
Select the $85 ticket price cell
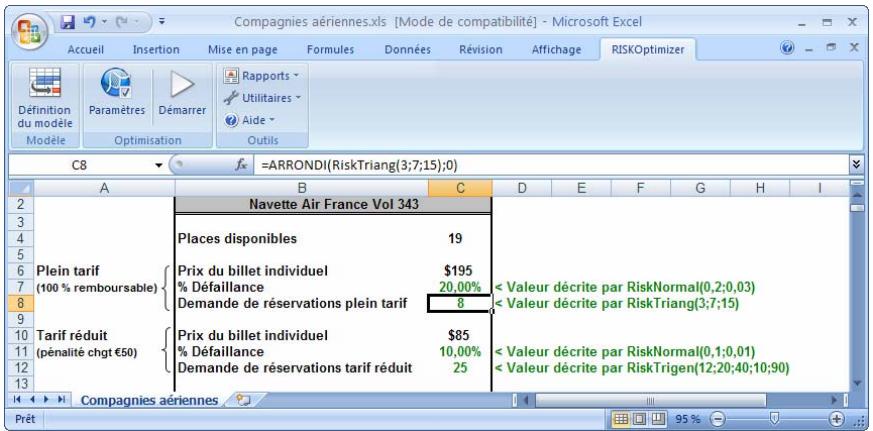tap(460, 335)
